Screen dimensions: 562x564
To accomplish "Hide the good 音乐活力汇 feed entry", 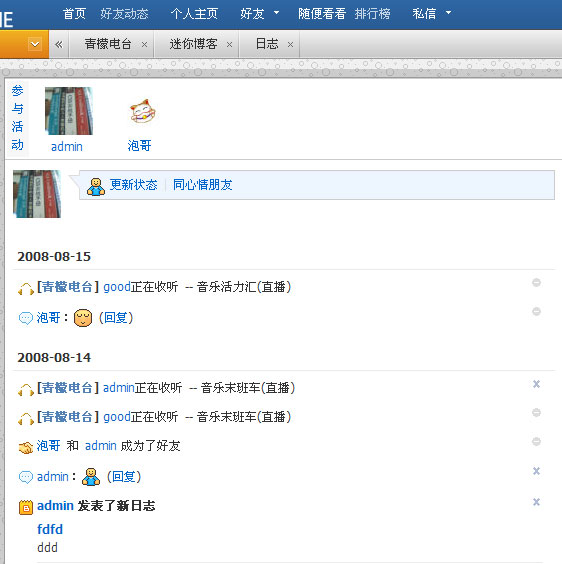I will [536, 283].
